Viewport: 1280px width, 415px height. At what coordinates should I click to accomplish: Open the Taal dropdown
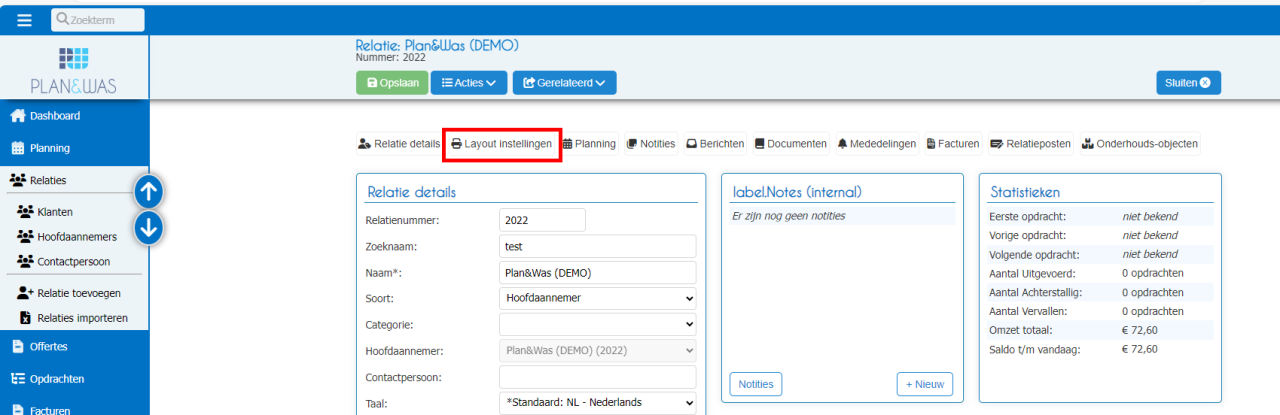point(597,403)
